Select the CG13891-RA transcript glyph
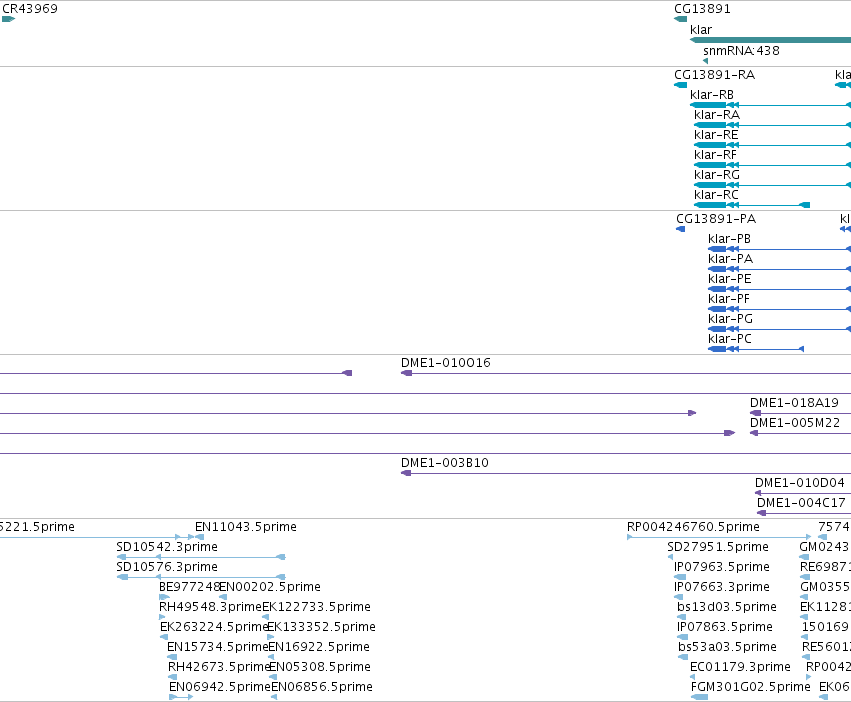Image resolution: width=851 pixels, height=702 pixels. click(x=681, y=85)
